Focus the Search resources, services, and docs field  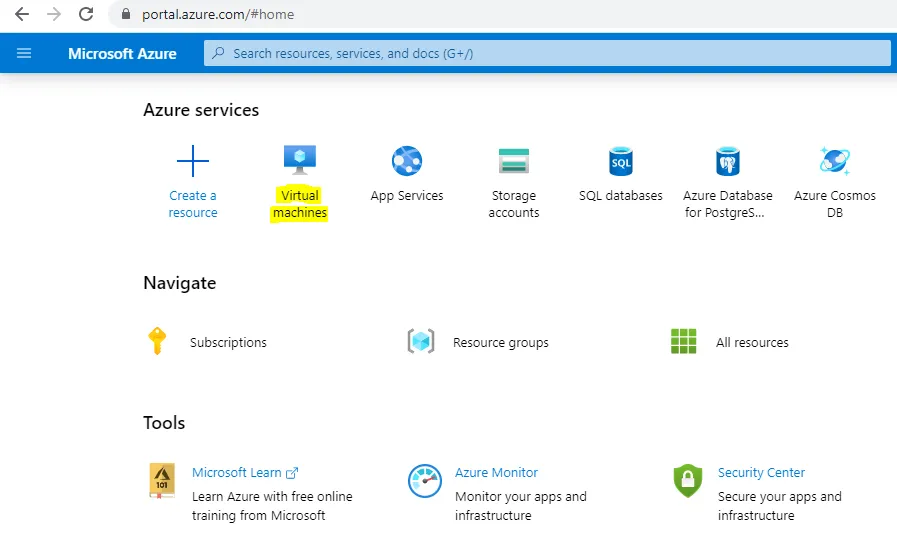coord(547,53)
